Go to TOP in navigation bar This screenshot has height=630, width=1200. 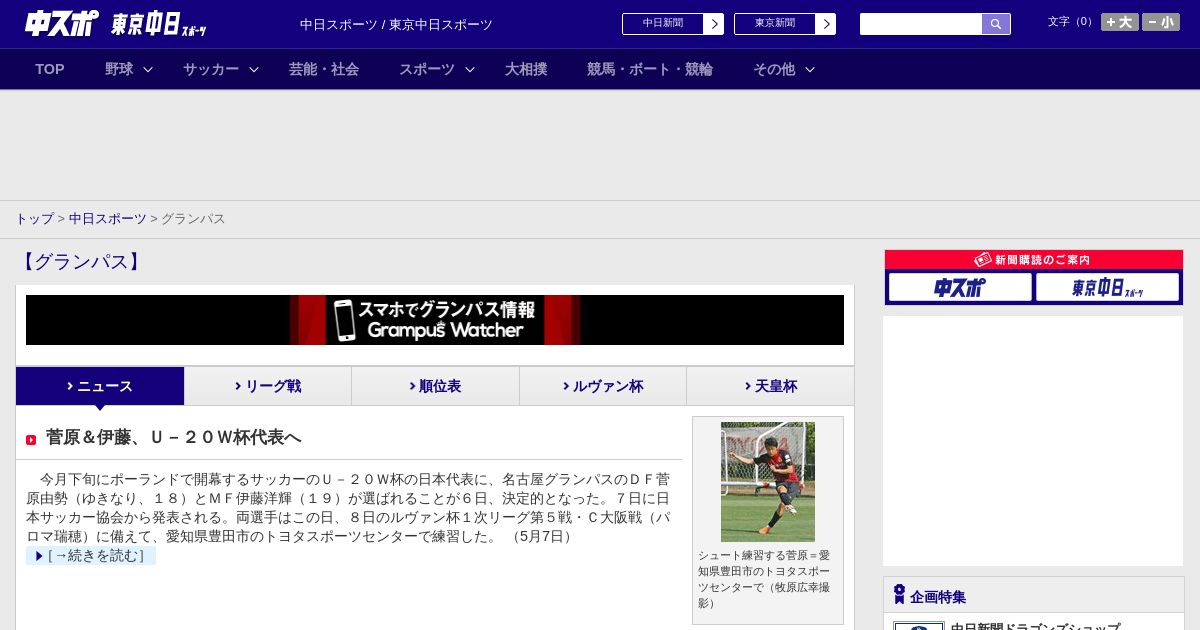(50, 69)
